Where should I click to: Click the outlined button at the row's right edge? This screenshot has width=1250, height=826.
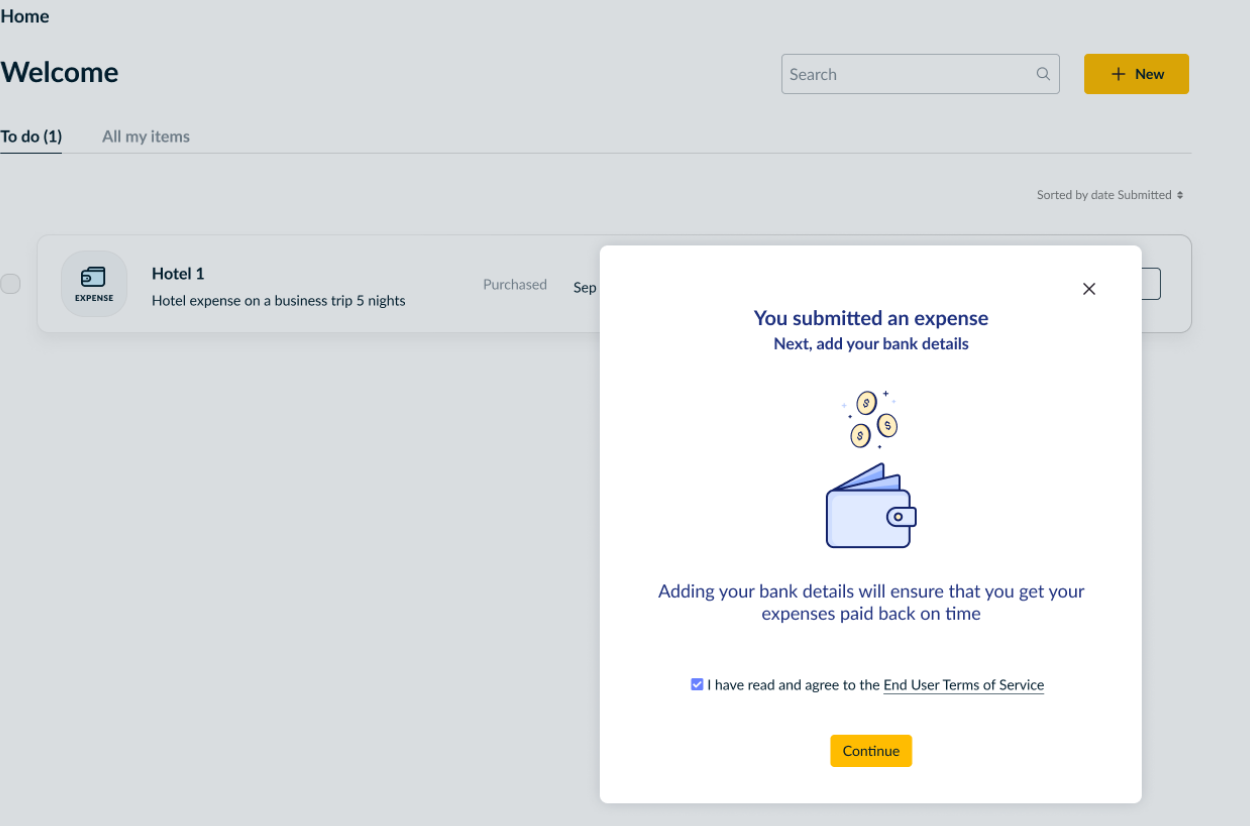tap(1150, 284)
